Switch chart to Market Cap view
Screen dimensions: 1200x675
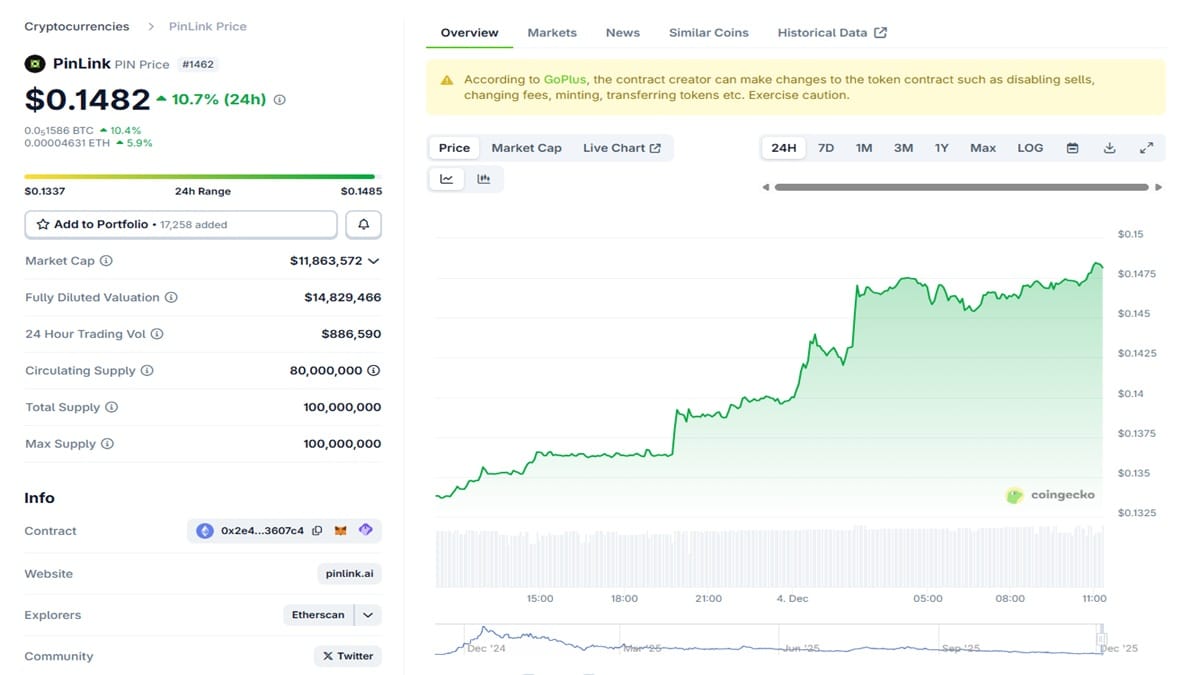point(527,147)
